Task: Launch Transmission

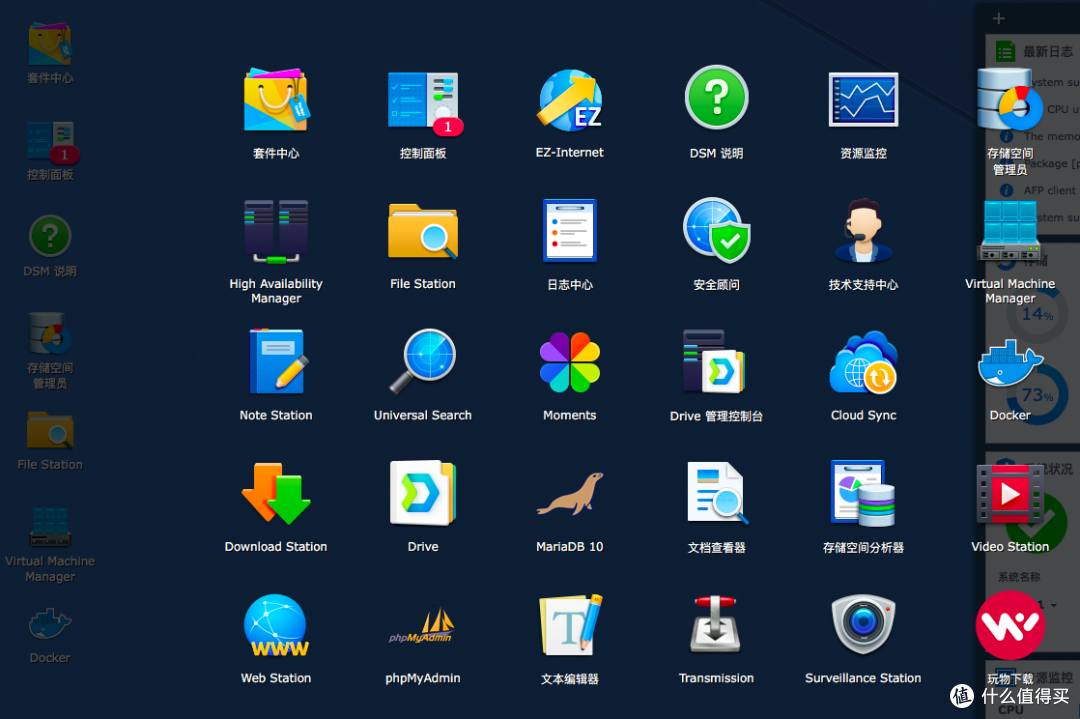Action: click(x=716, y=625)
